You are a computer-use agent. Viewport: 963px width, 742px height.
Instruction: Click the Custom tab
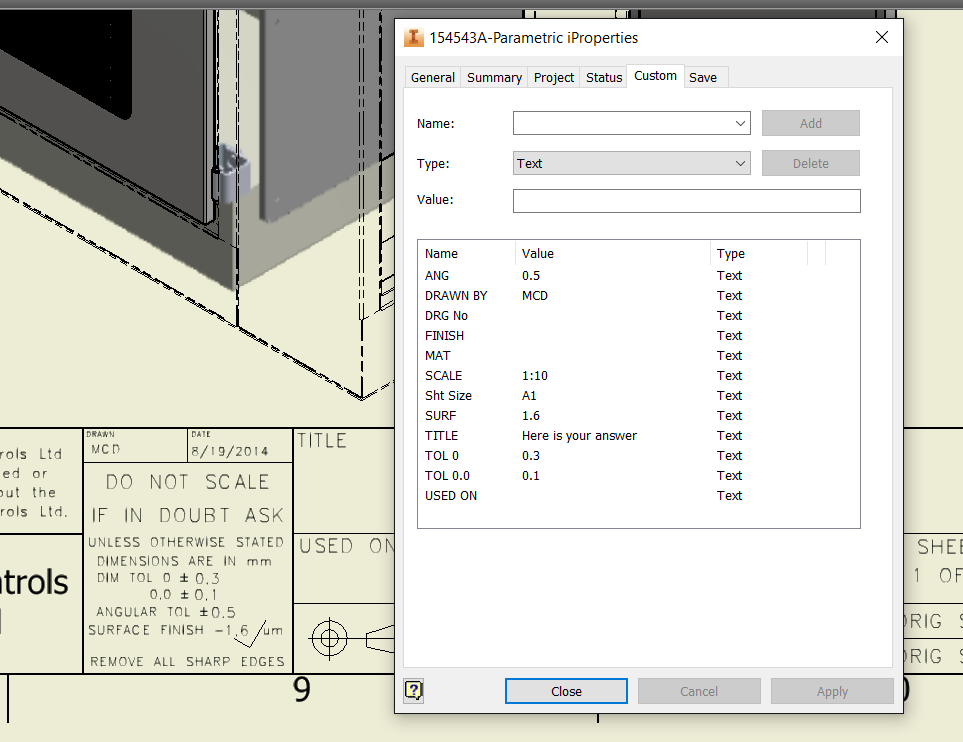pos(655,75)
